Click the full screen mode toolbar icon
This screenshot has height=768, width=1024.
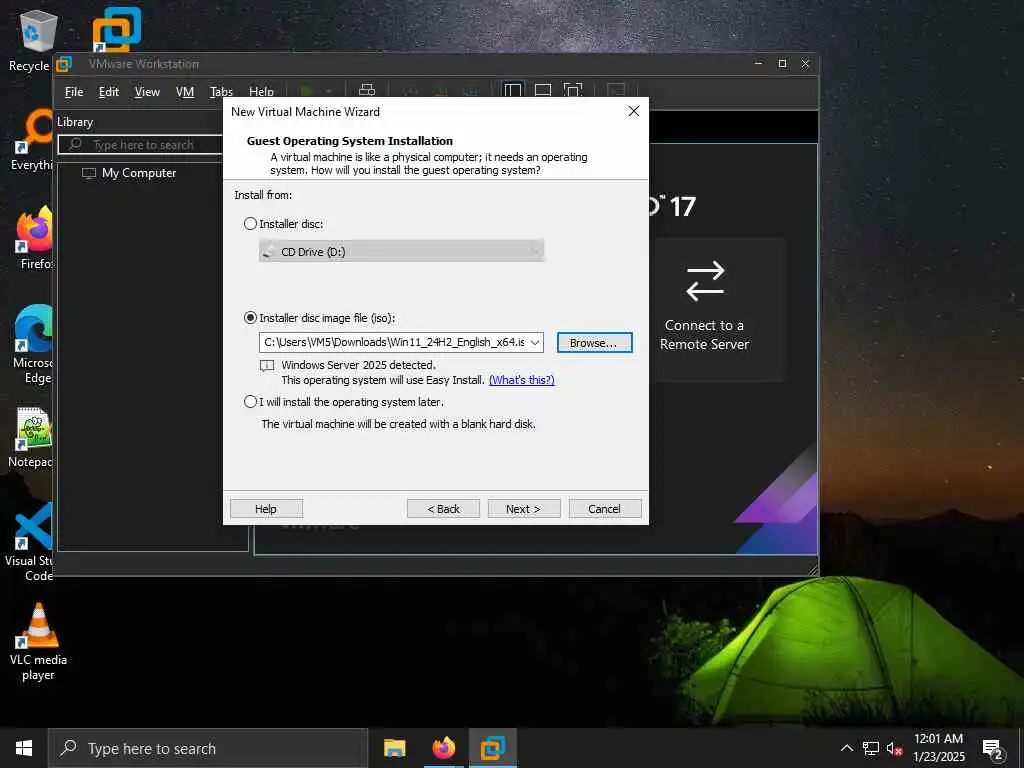coord(573,90)
